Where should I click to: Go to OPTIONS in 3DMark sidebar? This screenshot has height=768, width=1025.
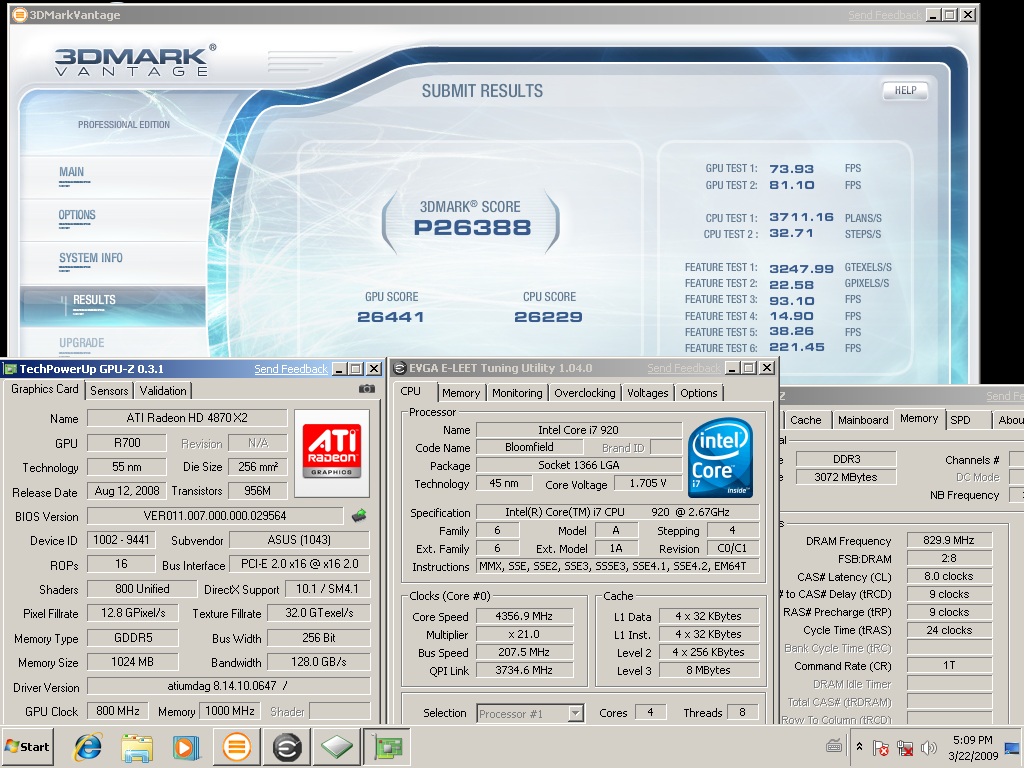click(x=77, y=215)
